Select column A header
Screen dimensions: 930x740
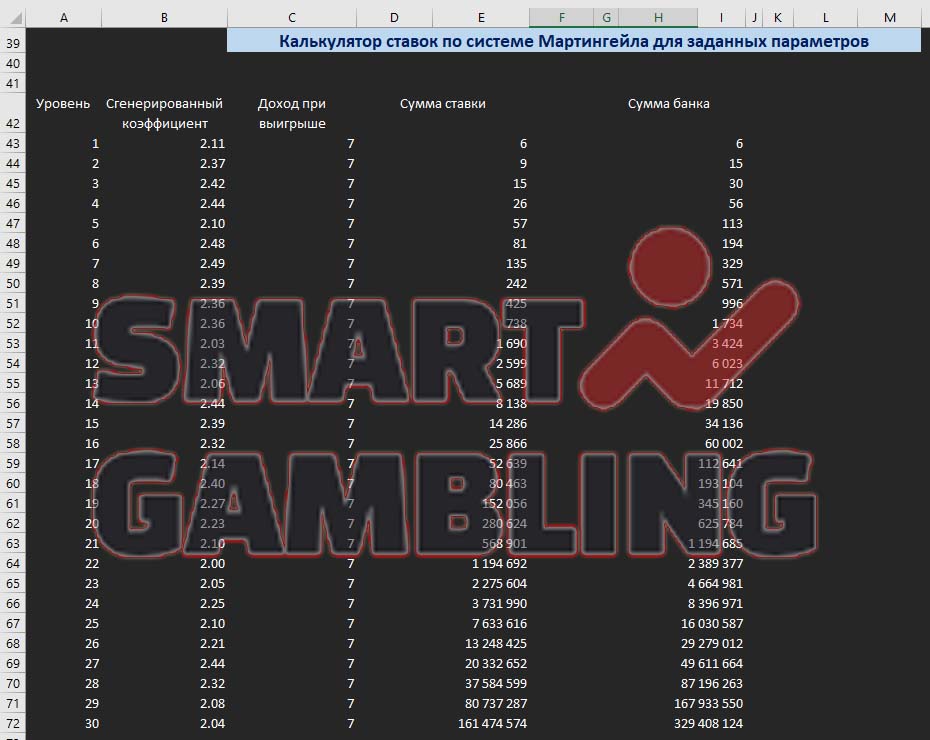click(x=64, y=18)
